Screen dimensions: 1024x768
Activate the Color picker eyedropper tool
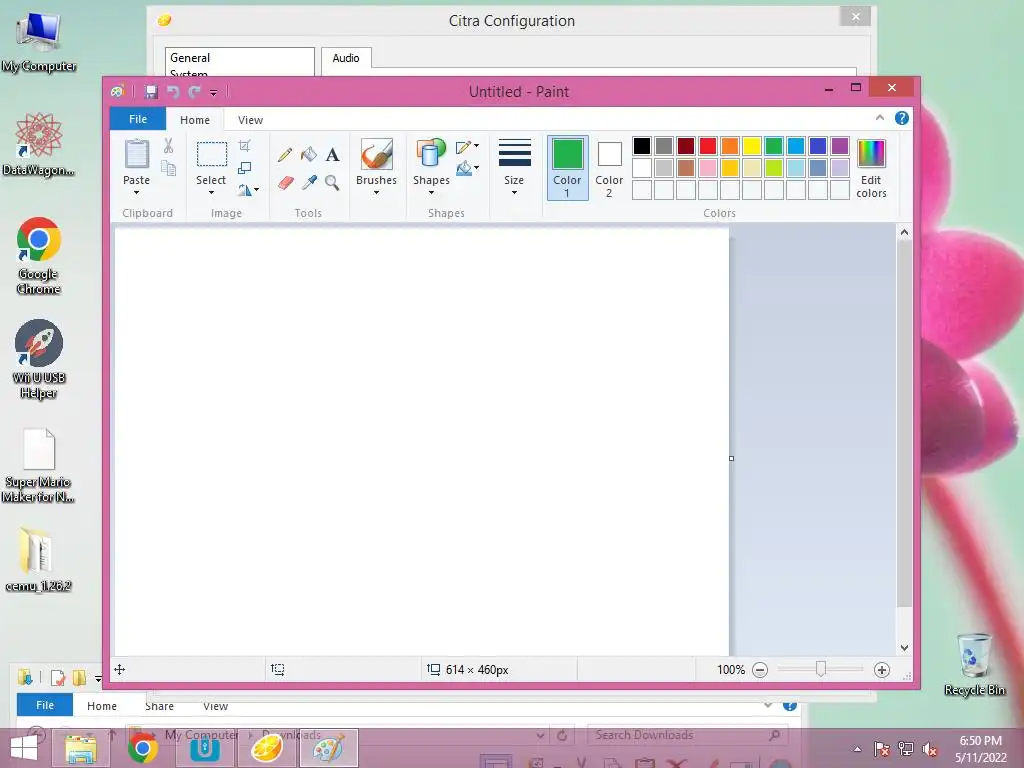tap(309, 182)
